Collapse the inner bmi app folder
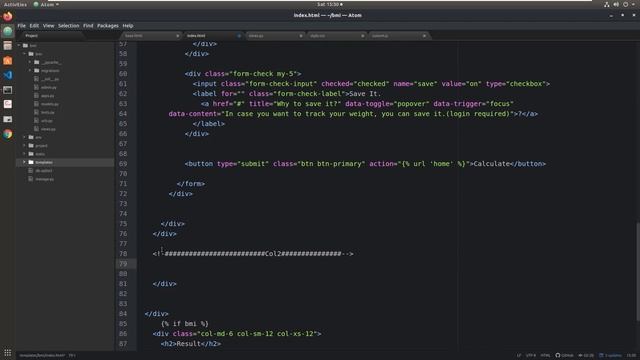The width and height of the screenshot is (640, 360). [x=24, y=54]
